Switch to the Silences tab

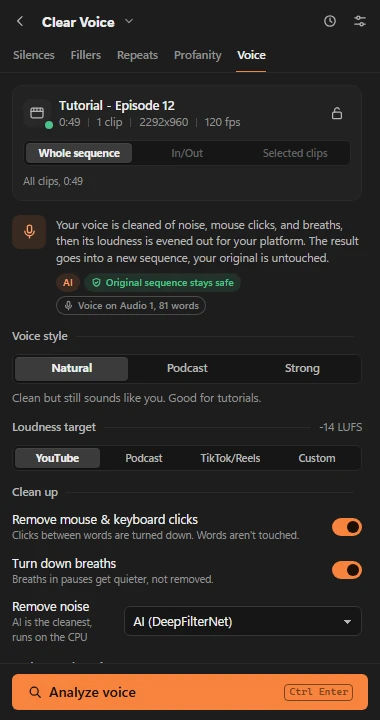(x=34, y=55)
